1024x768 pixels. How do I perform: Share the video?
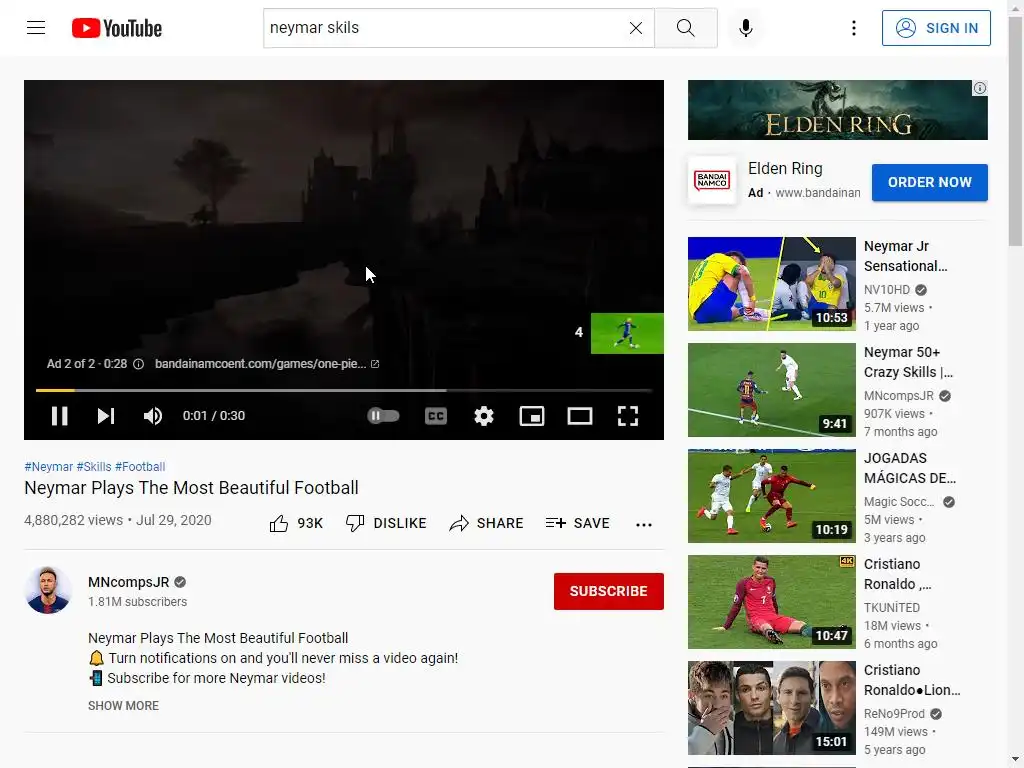pos(487,524)
